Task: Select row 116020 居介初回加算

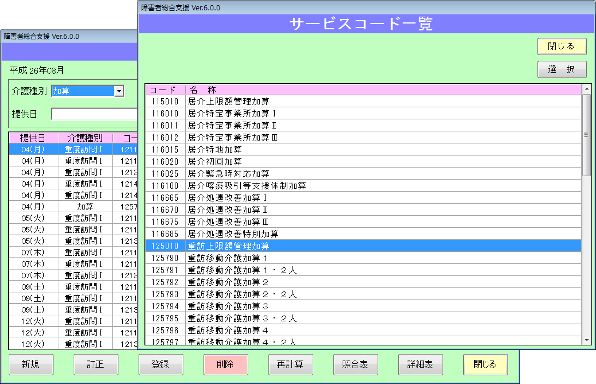Action: pos(363,162)
